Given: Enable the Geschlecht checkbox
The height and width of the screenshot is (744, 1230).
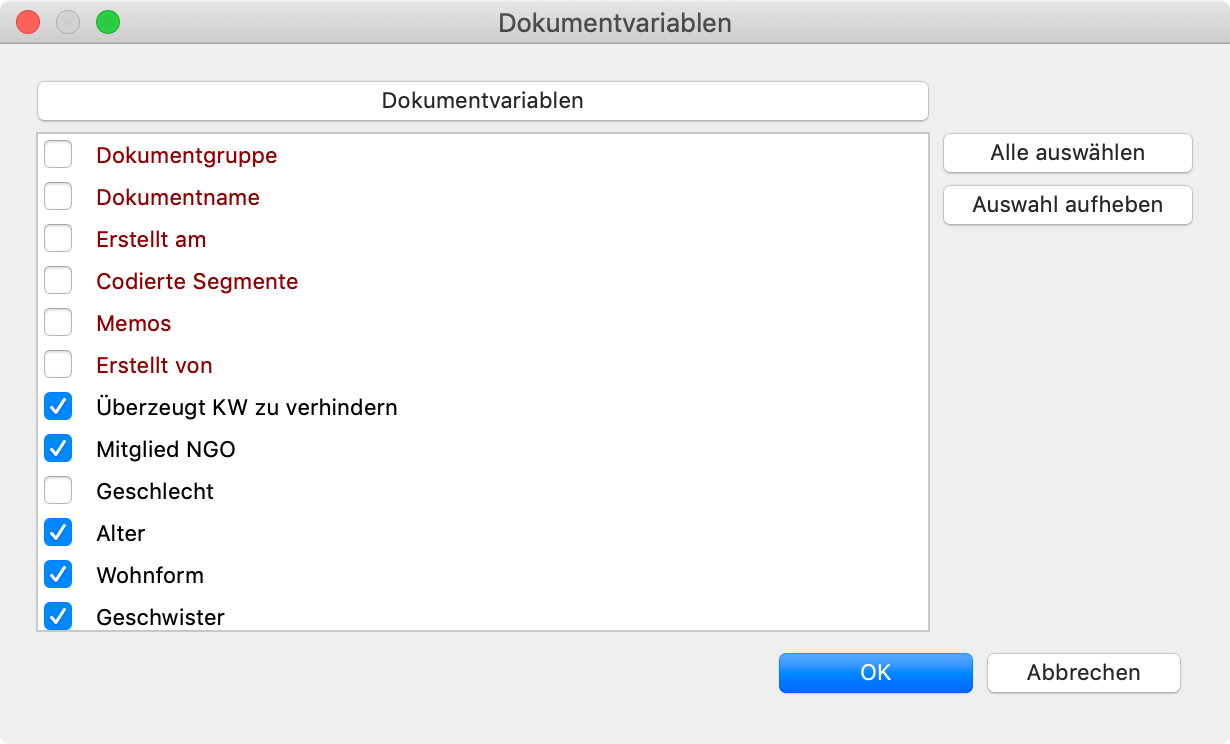Looking at the screenshot, I should coord(58,491).
